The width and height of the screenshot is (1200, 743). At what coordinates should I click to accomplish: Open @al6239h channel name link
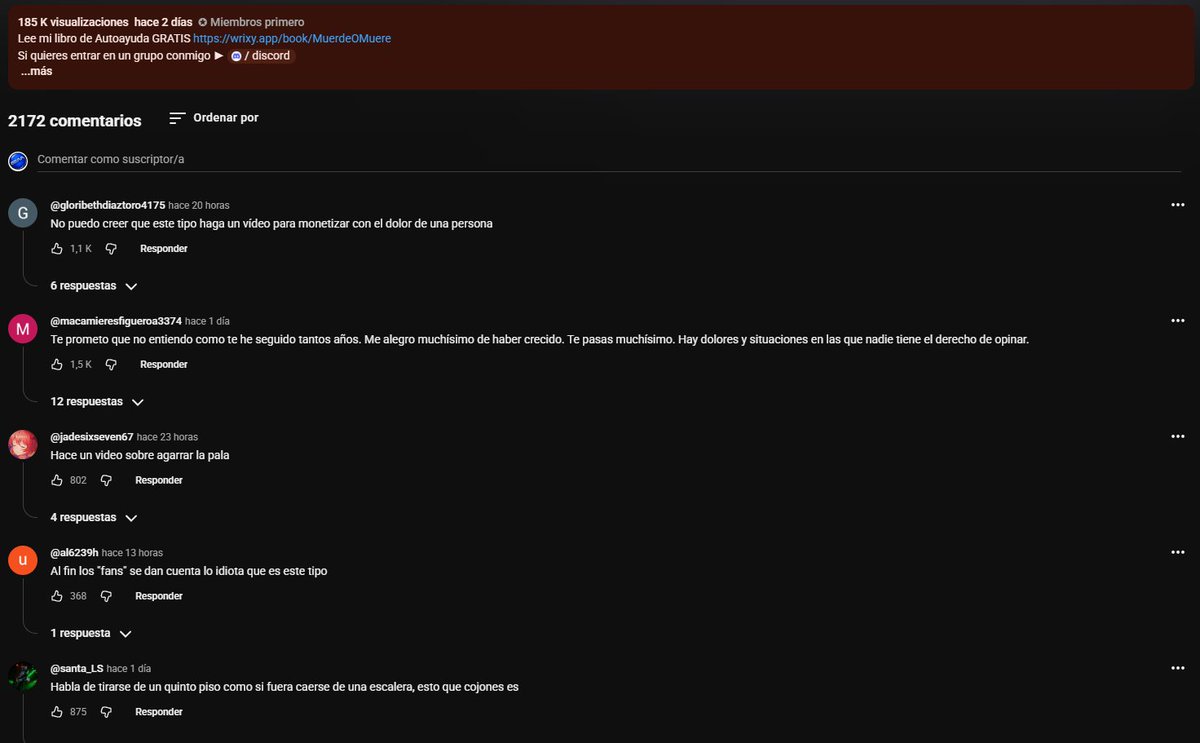(74, 553)
